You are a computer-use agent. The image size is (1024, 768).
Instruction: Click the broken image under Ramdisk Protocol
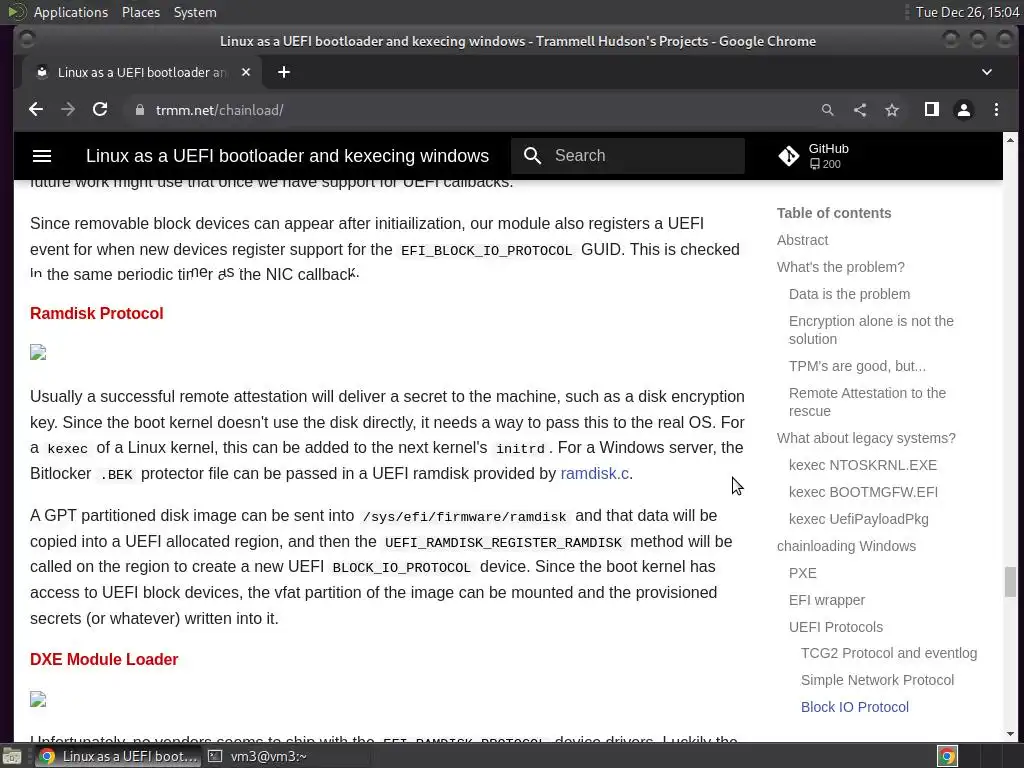point(38,353)
